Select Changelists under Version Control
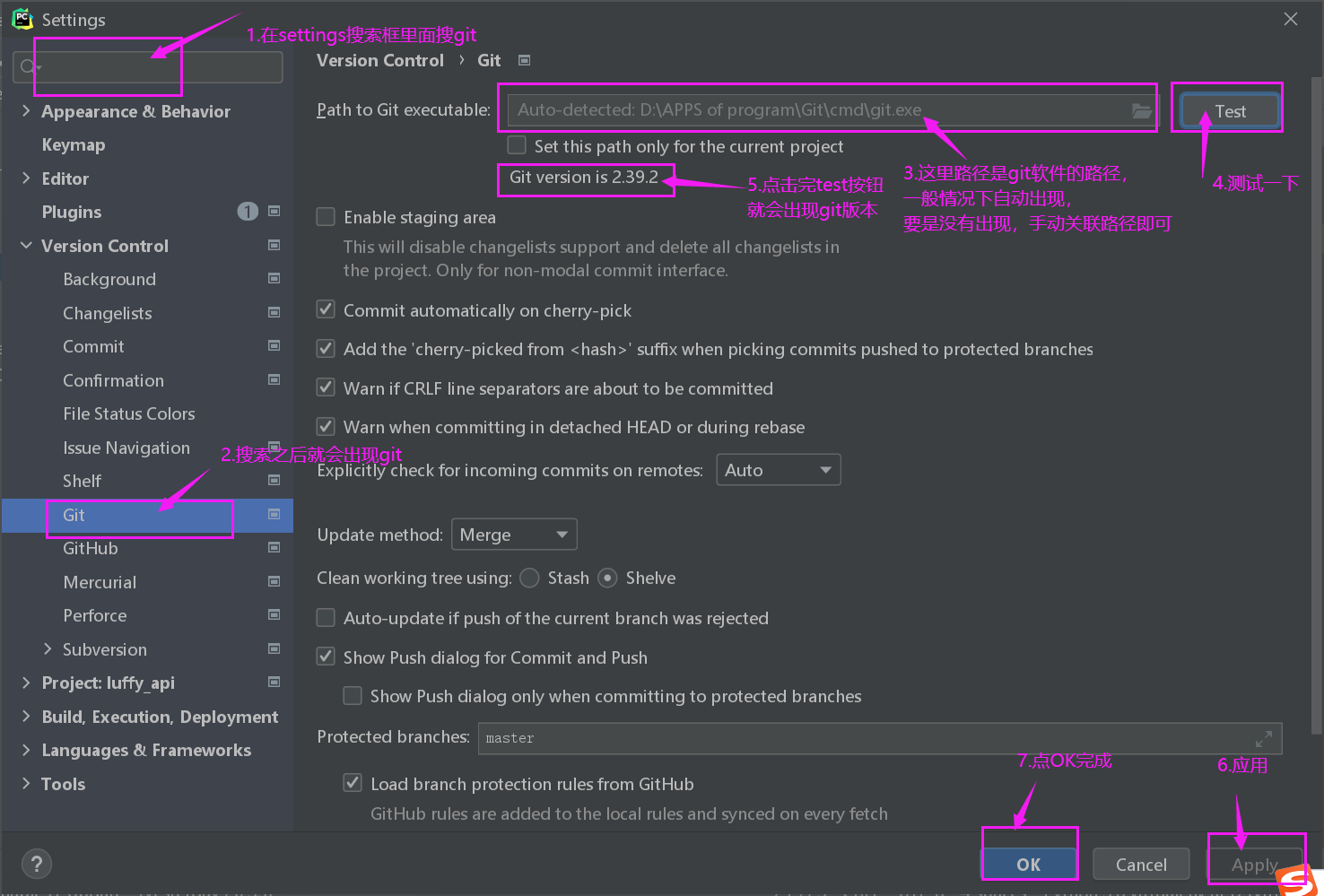The height and width of the screenshot is (896, 1324). 108,313
